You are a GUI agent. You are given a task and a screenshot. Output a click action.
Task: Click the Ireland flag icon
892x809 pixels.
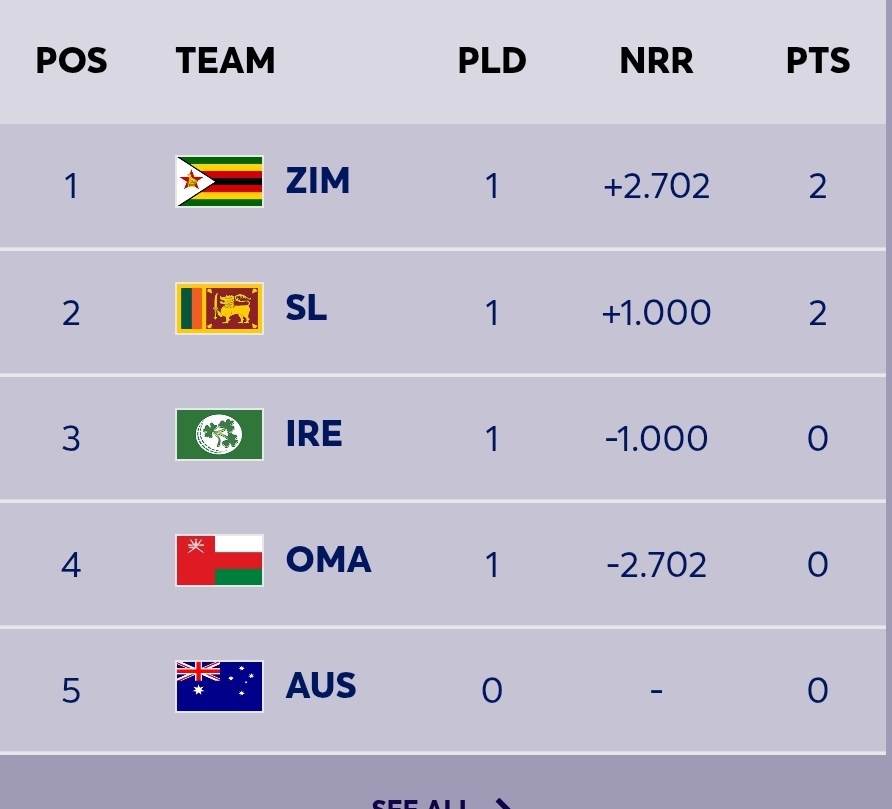[x=219, y=435]
